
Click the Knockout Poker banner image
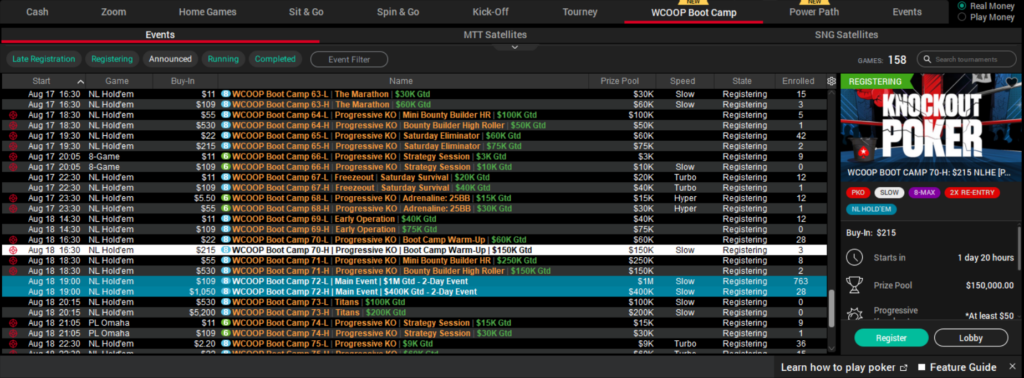point(931,127)
